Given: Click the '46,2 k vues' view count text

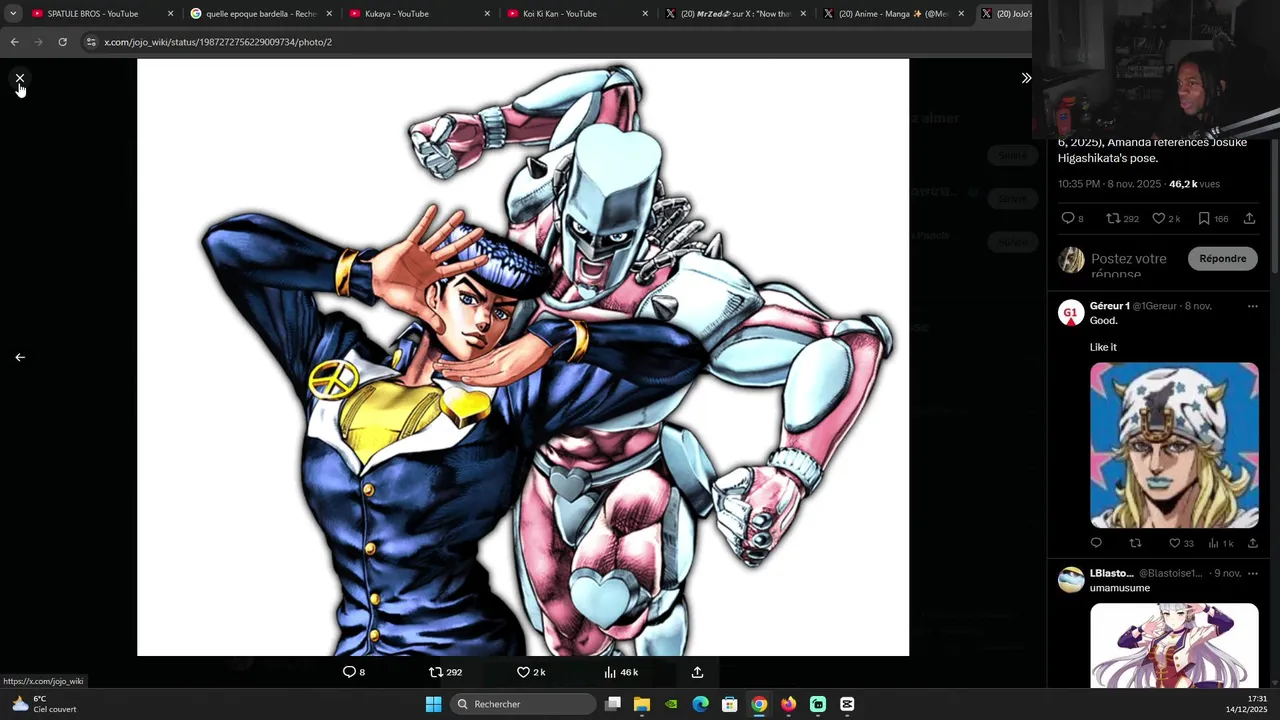Looking at the screenshot, I should (1194, 184).
